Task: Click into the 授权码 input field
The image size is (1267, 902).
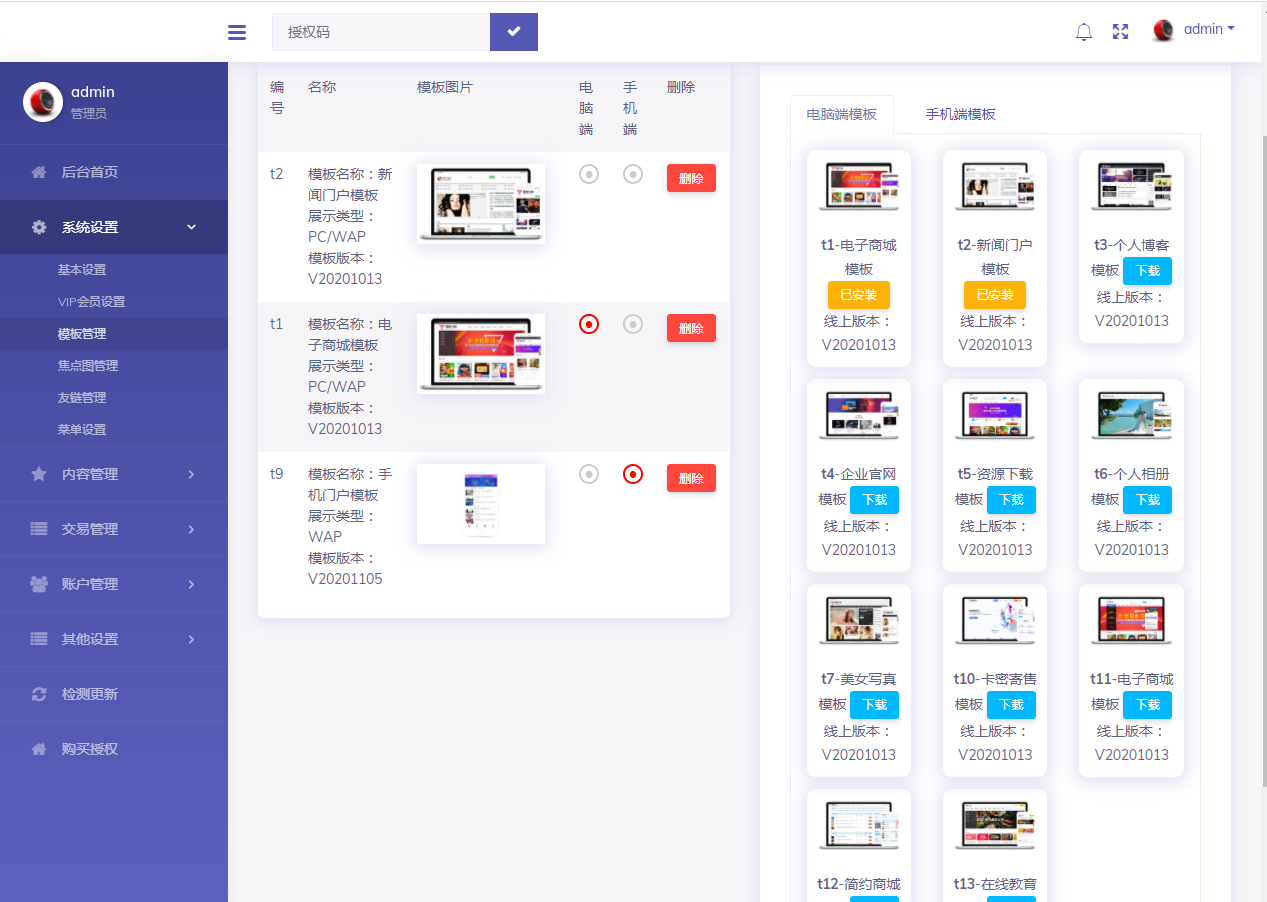Action: [381, 32]
